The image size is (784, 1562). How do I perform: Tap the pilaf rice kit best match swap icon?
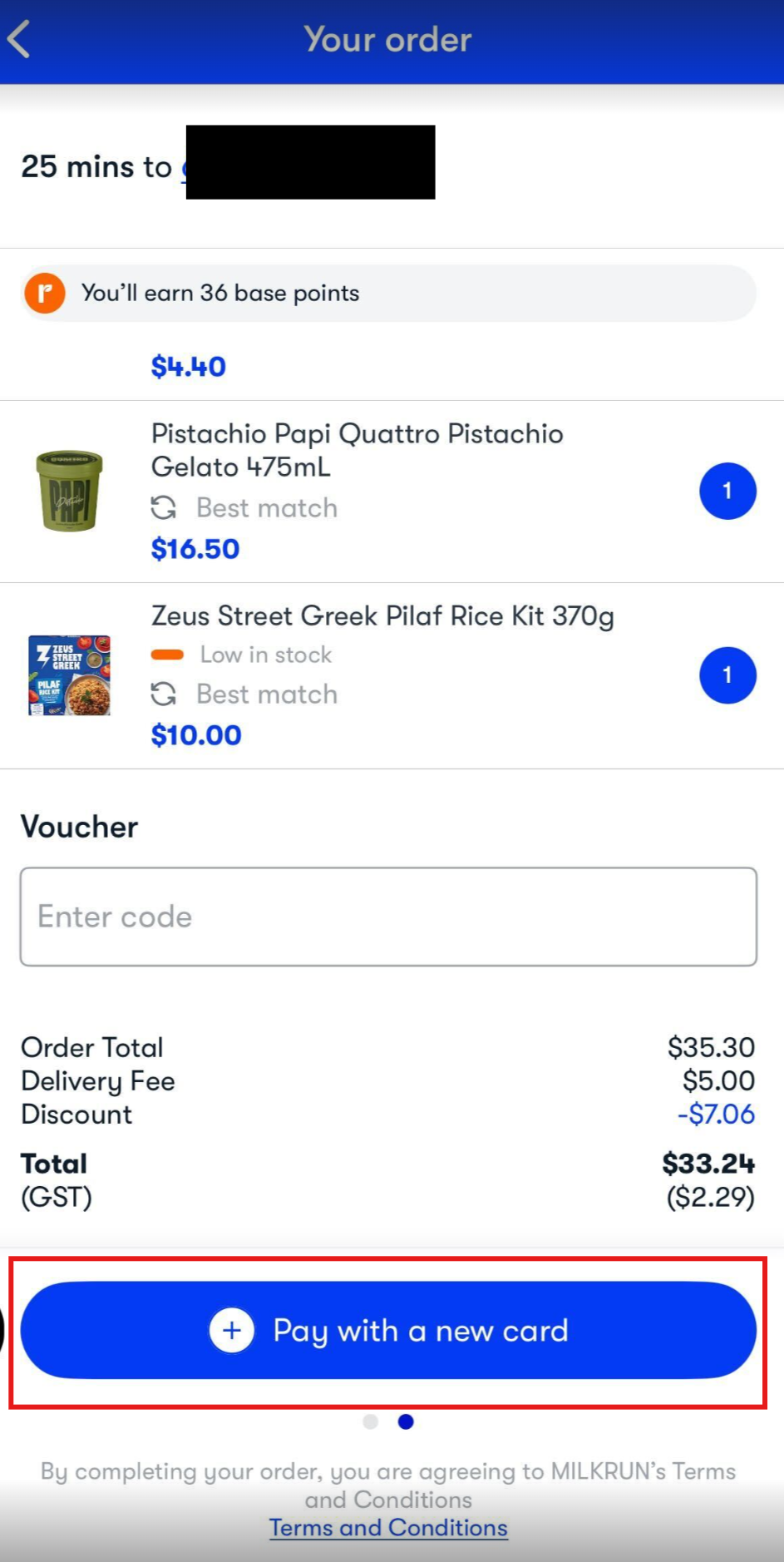point(164,694)
